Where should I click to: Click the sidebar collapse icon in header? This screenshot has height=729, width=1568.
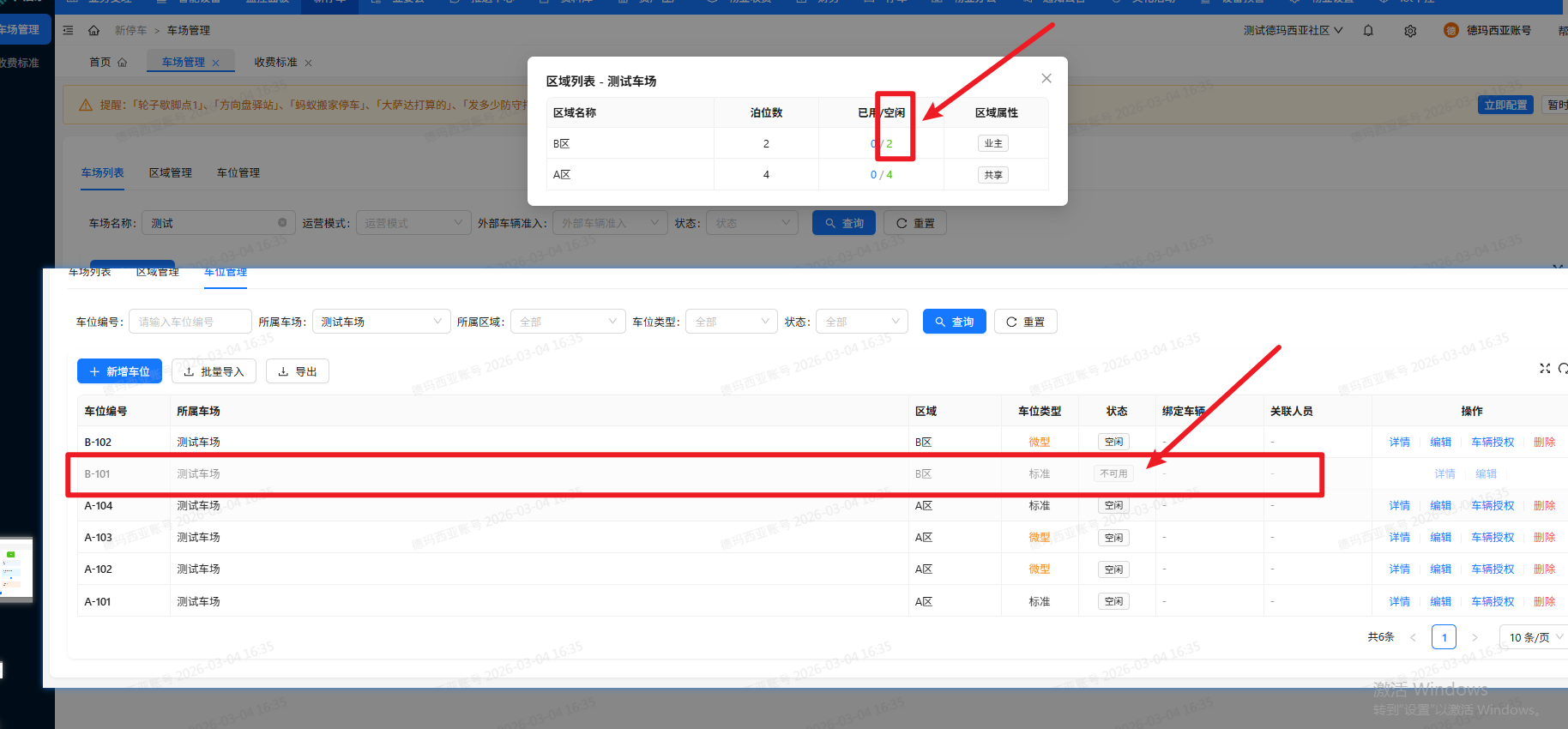[69, 30]
